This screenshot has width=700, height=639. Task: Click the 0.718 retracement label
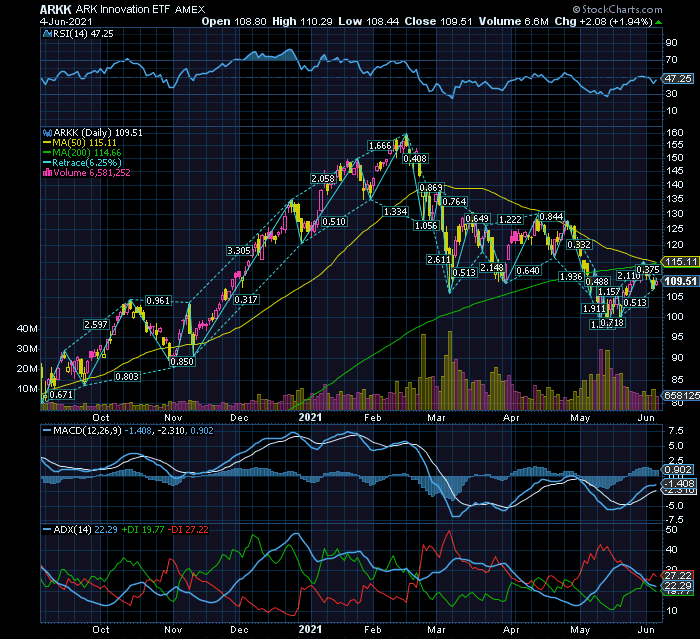[612, 323]
